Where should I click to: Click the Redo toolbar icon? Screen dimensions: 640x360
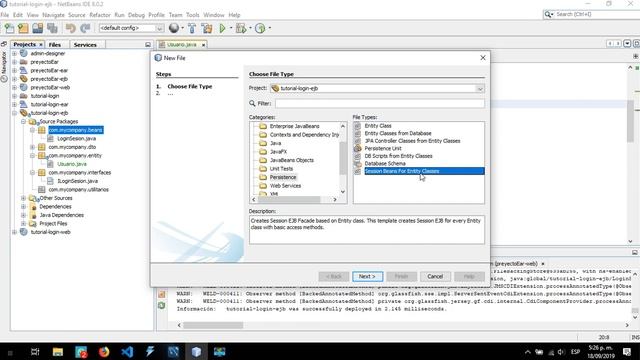85,28
